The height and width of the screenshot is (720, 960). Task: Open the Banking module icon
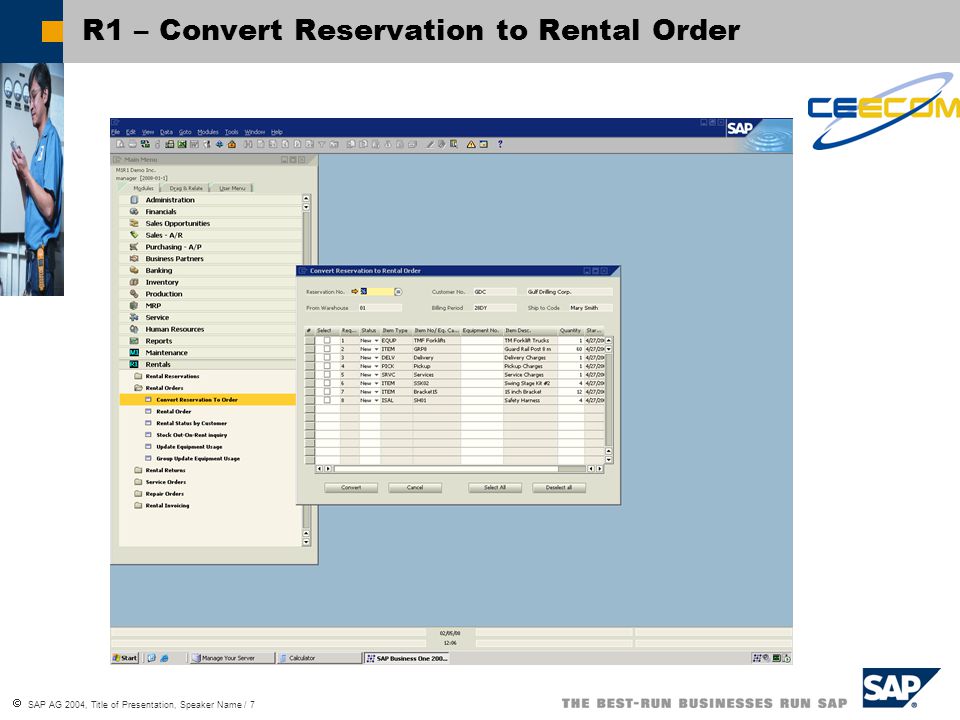click(x=134, y=271)
